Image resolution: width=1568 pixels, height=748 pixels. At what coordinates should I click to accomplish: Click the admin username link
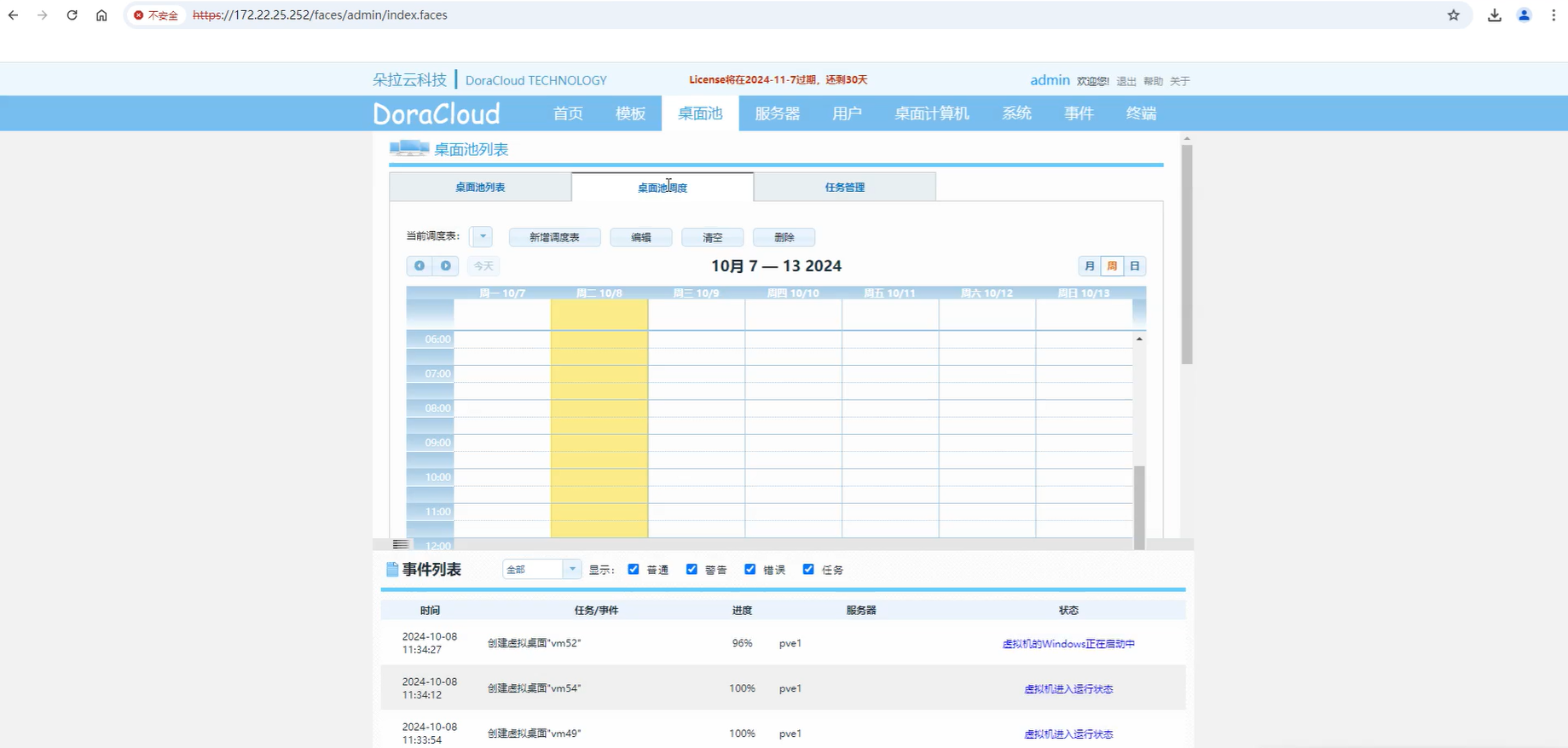click(1050, 79)
